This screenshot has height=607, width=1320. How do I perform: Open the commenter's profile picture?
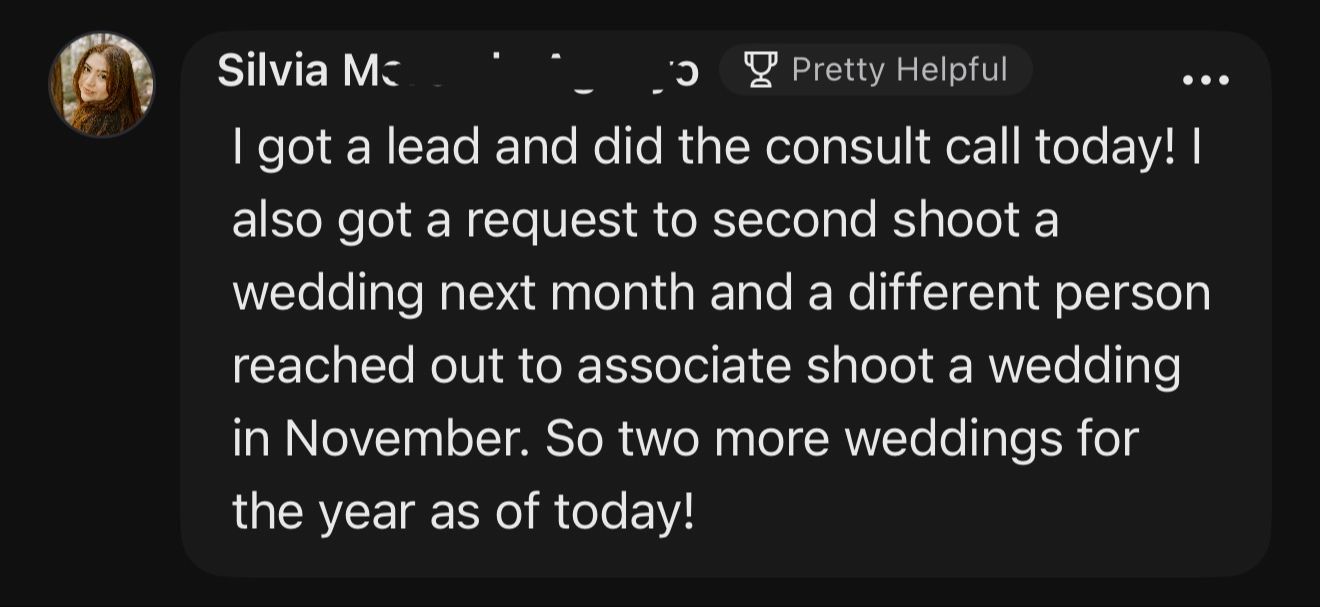click(x=102, y=84)
